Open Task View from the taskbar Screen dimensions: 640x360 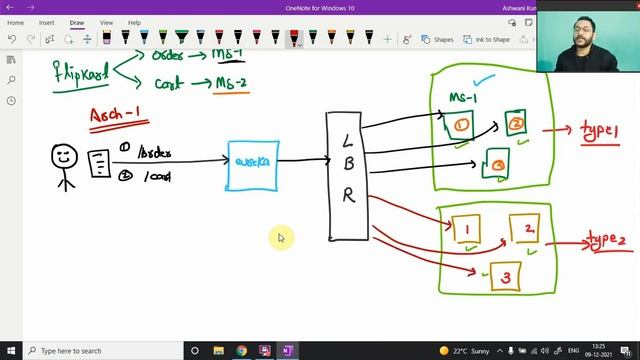click(195, 351)
